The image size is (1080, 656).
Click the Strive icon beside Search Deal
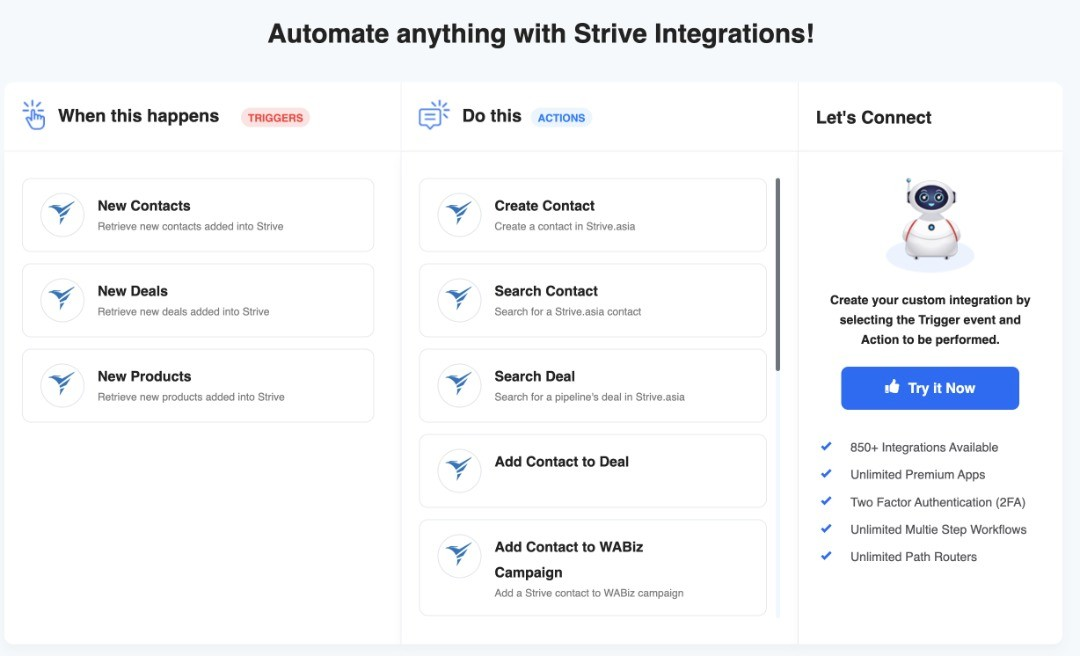(458, 385)
